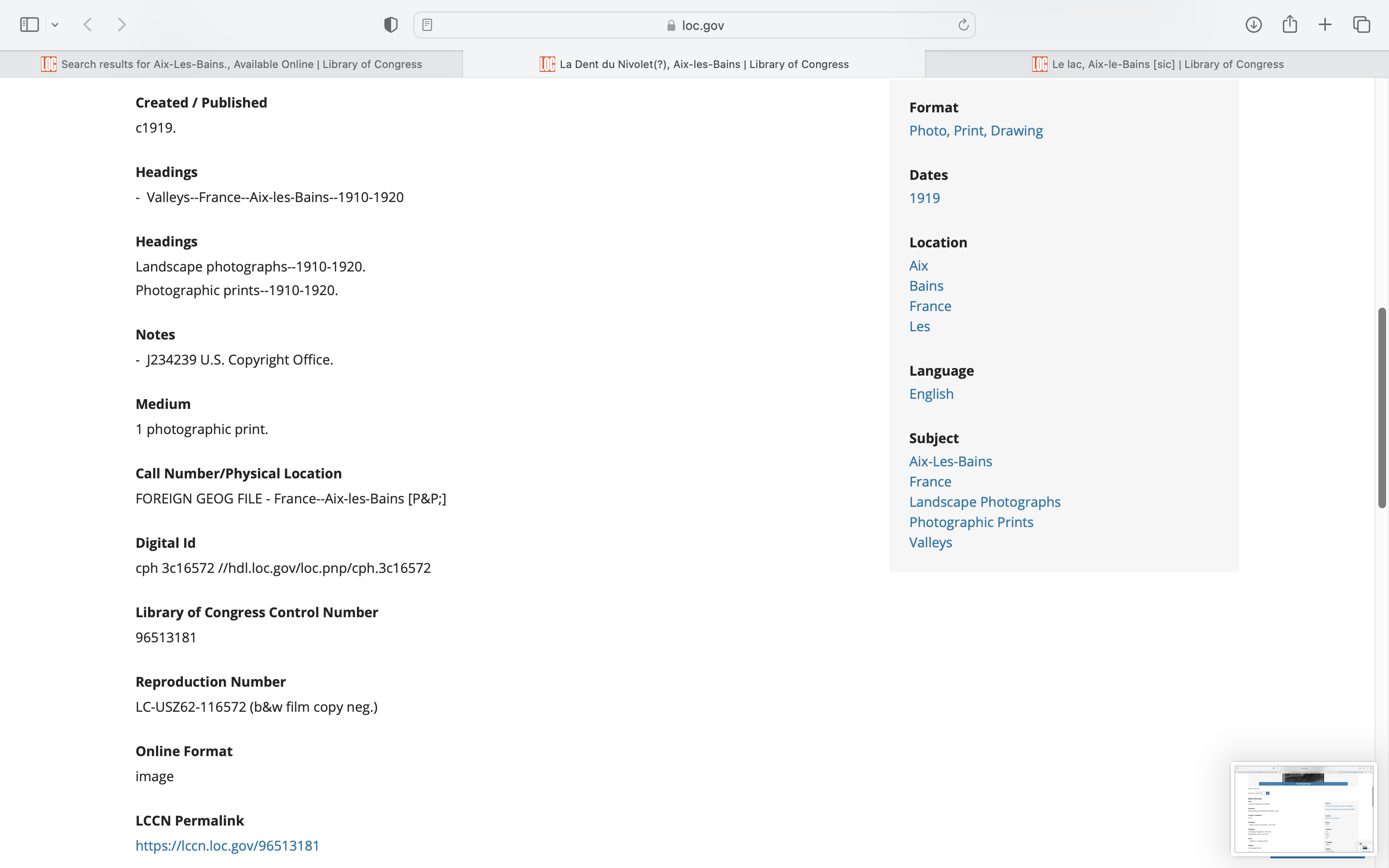Open the privacy report shield icon
Viewport: 1389px width, 868px height.
tap(391, 25)
